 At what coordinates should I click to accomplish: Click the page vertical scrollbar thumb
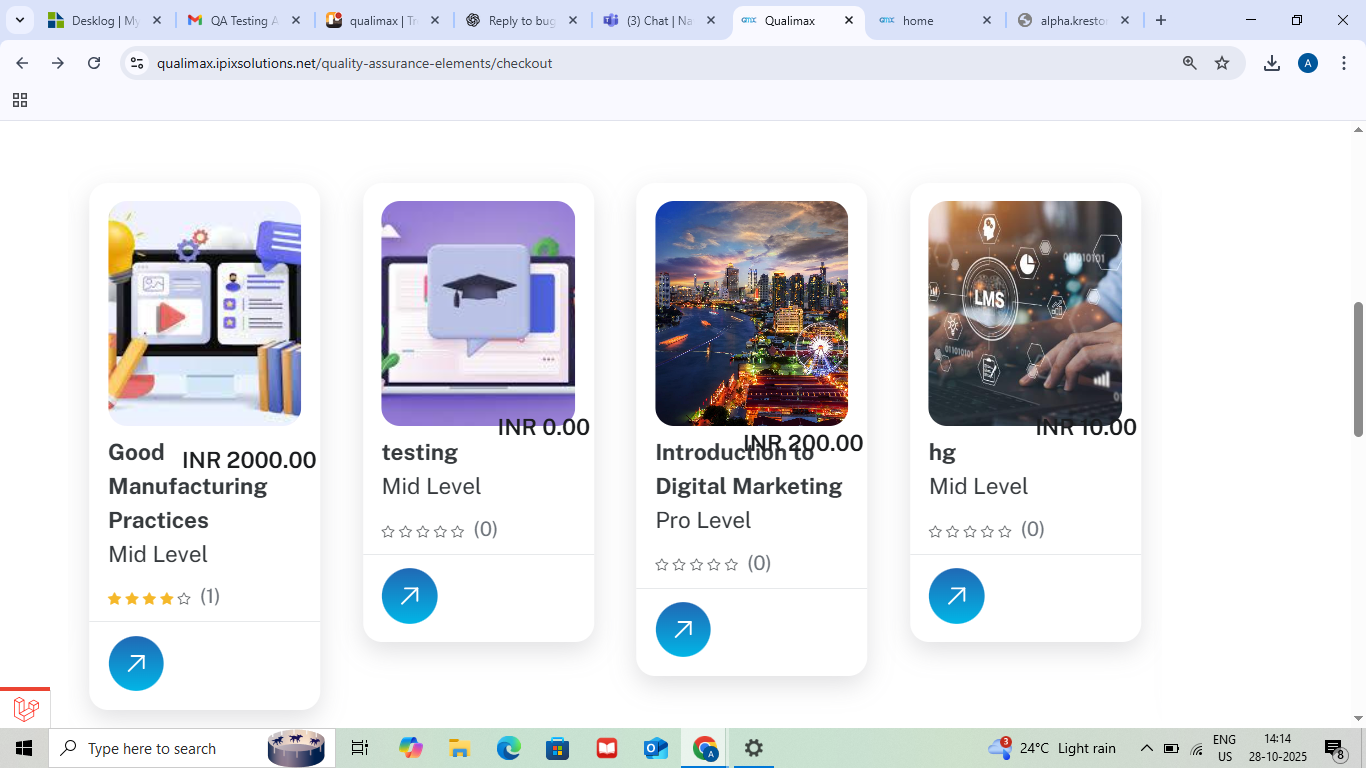[1358, 368]
